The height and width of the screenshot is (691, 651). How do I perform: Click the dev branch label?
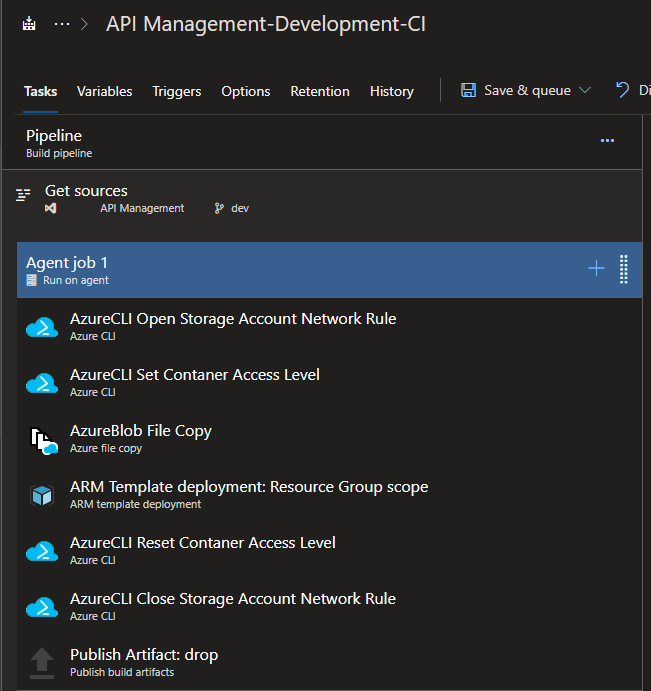240,208
